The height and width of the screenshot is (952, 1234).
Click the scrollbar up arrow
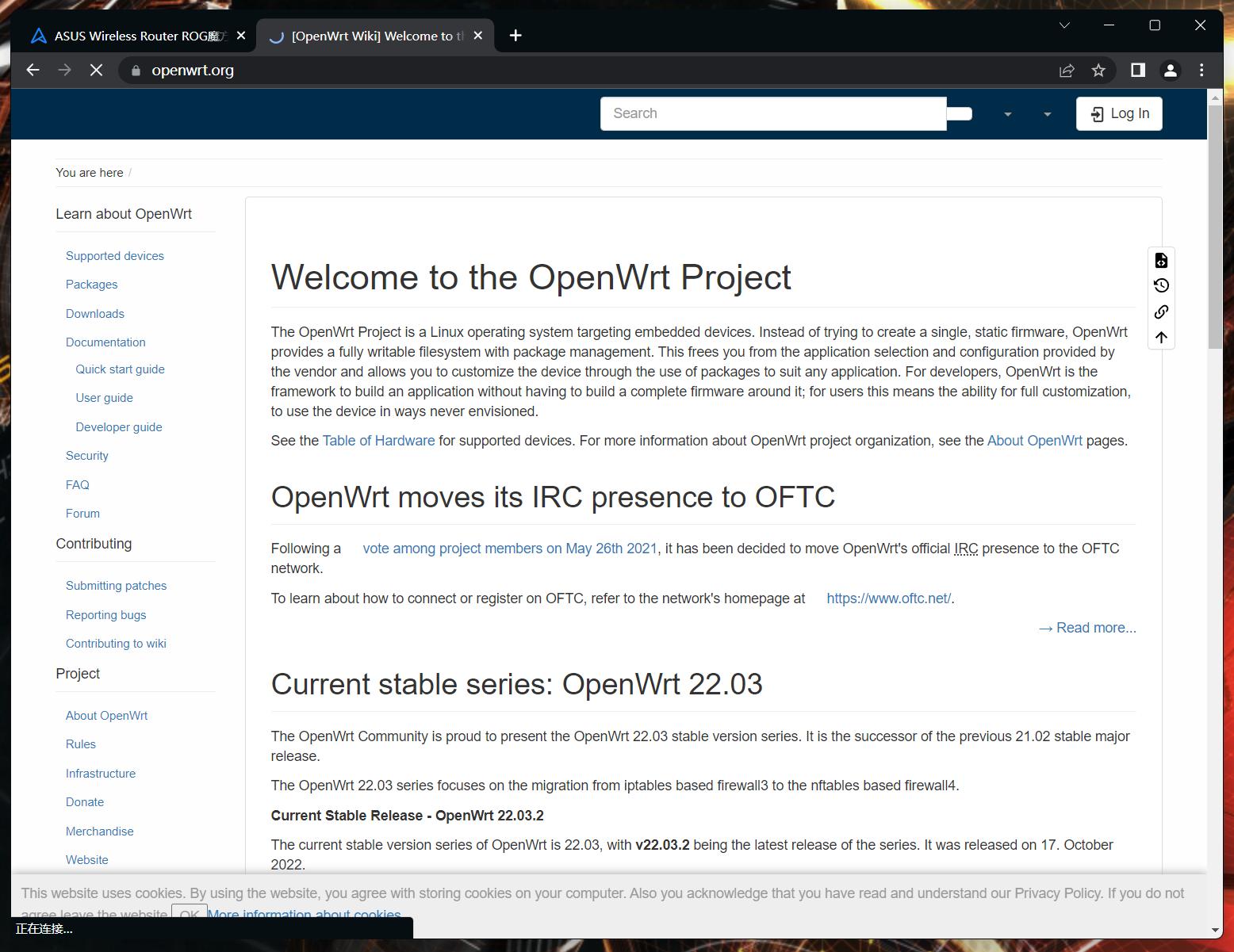click(x=1215, y=97)
